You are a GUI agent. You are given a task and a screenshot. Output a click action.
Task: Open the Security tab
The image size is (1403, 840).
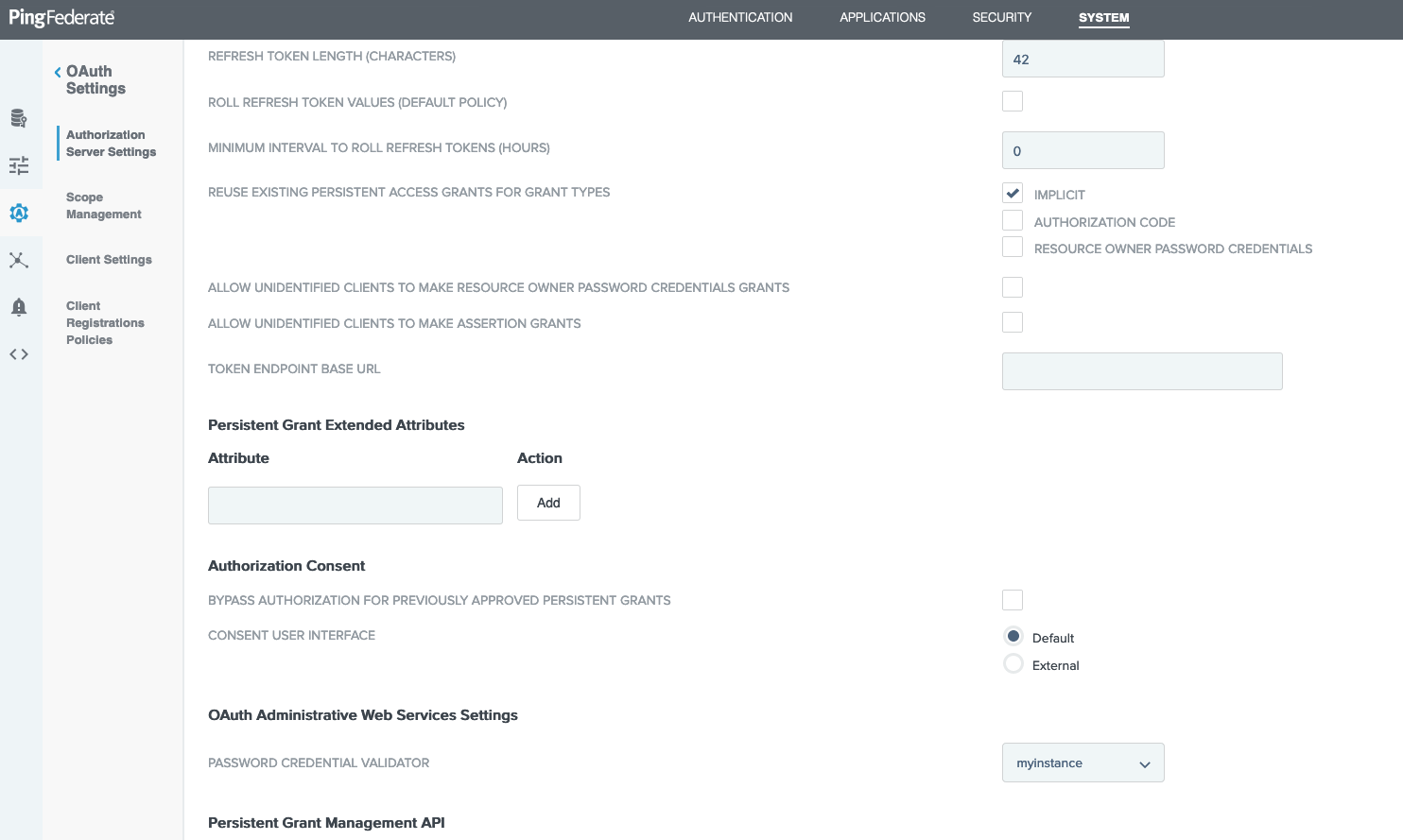pyautogui.click(x=1001, y=18)
